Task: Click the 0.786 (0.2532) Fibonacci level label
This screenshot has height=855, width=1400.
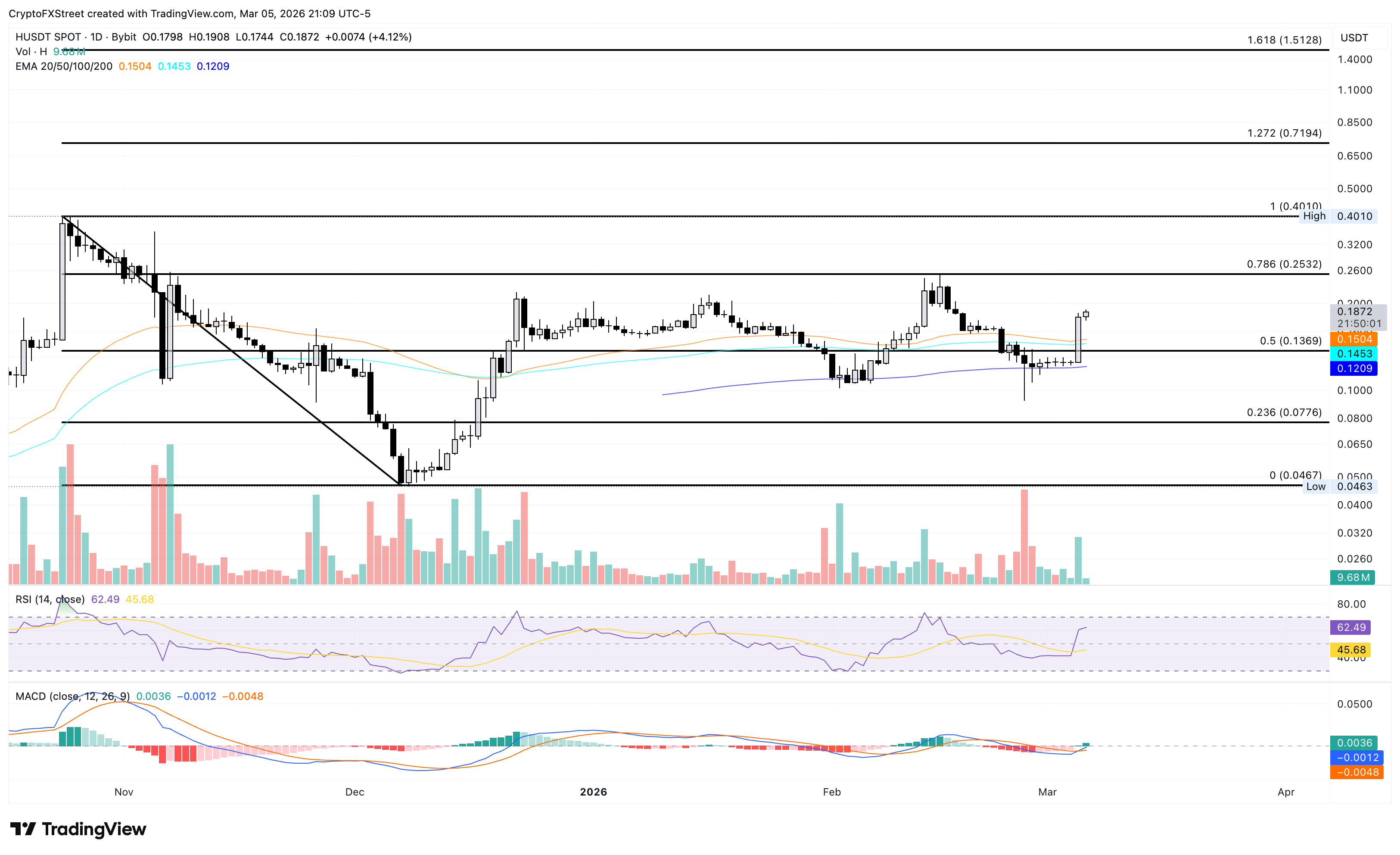Action: point(1284,264)
